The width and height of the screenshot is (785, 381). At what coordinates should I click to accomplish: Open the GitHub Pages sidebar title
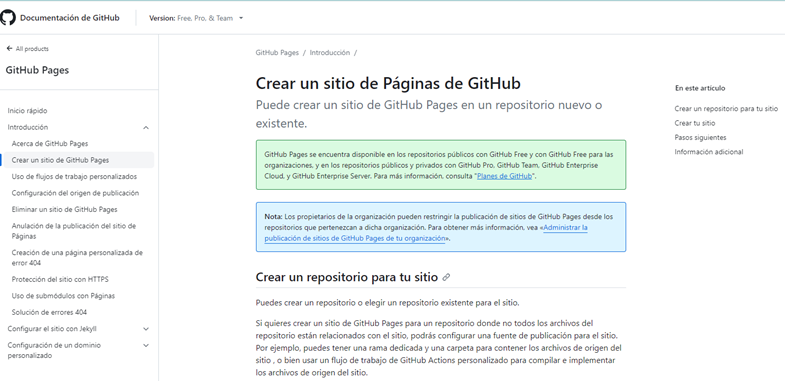[x=37, y=70]
